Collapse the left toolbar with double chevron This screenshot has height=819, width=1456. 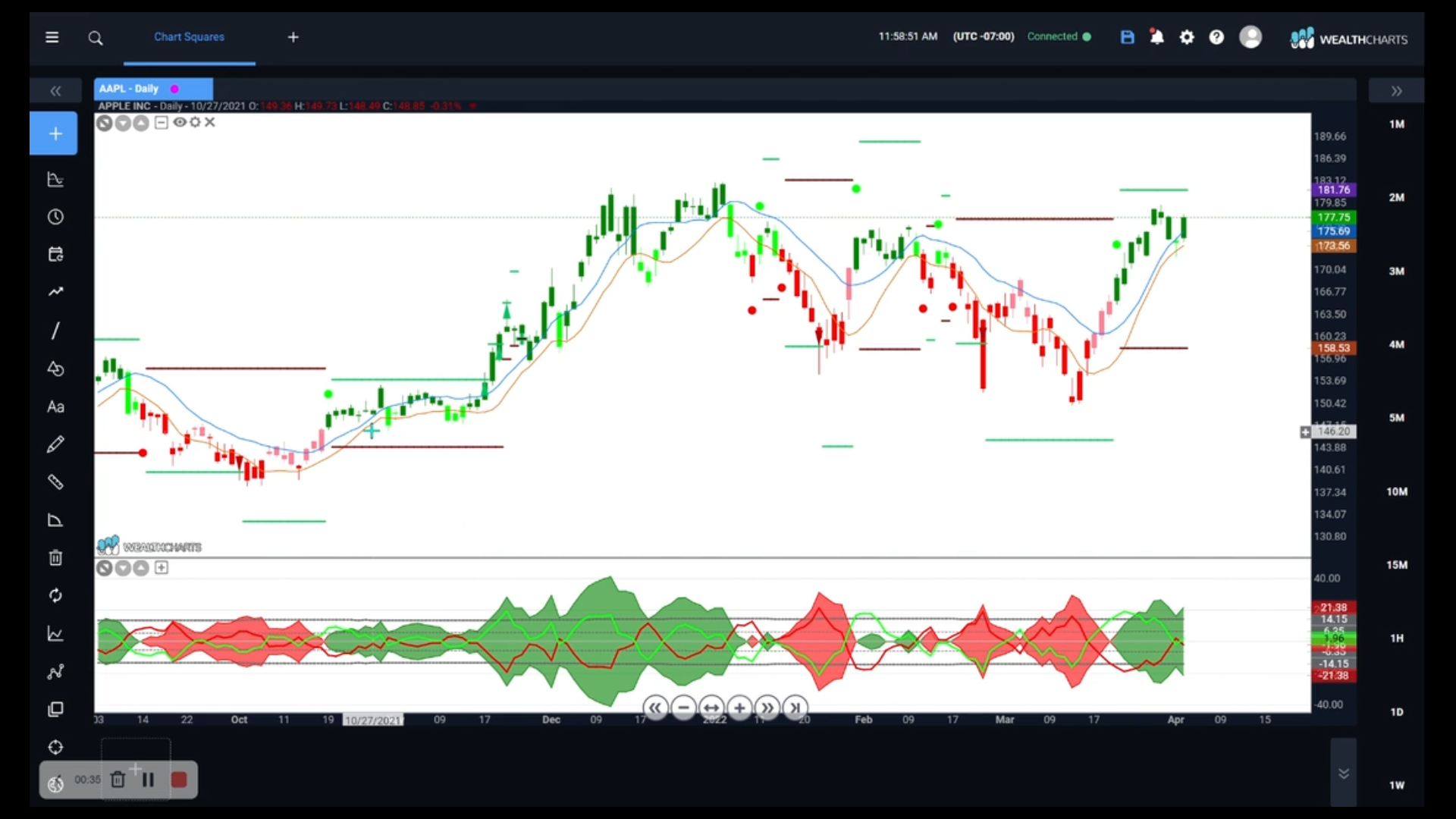[55, 91]
